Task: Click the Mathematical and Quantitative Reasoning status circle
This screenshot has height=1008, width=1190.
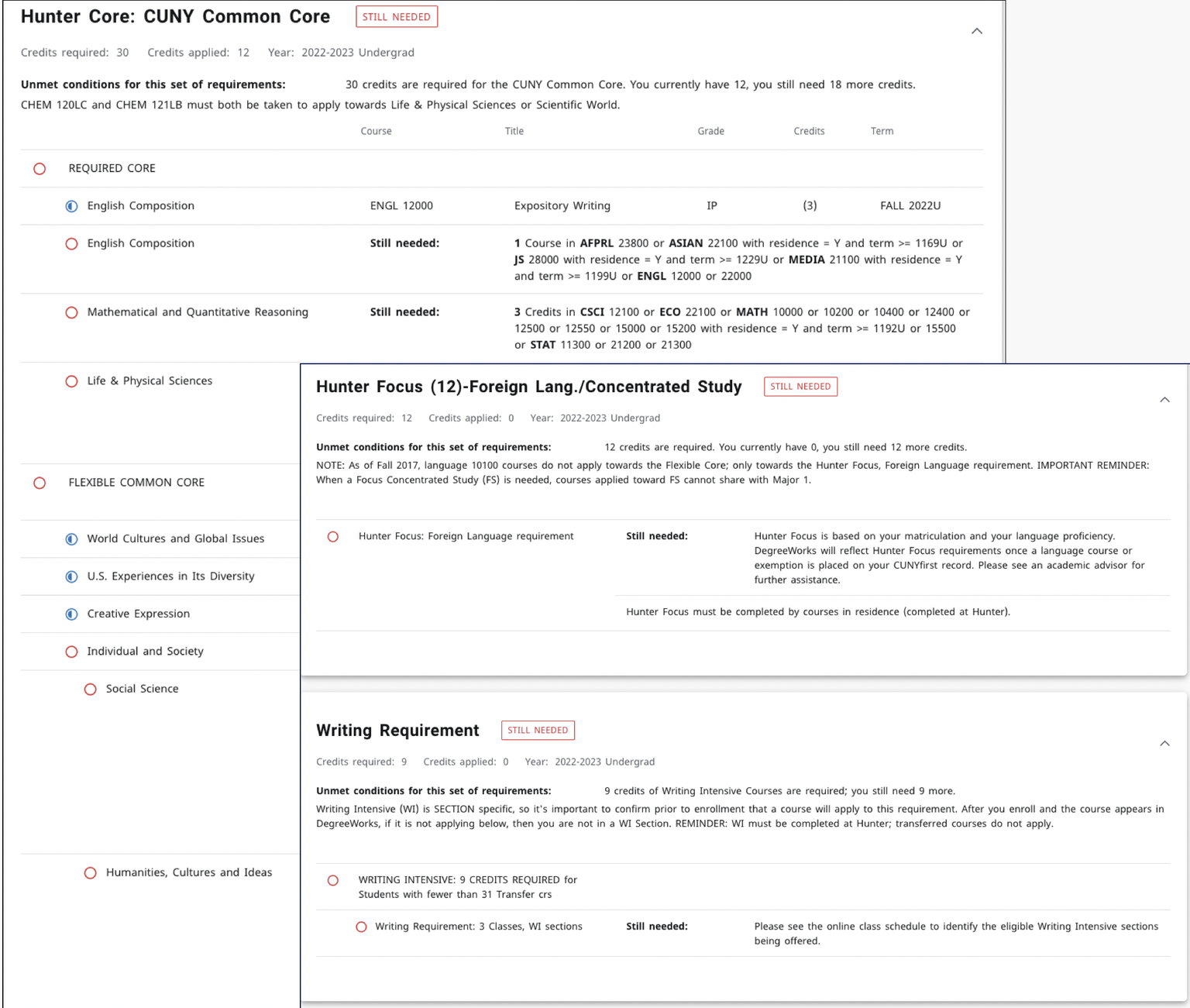Action: 71,312
